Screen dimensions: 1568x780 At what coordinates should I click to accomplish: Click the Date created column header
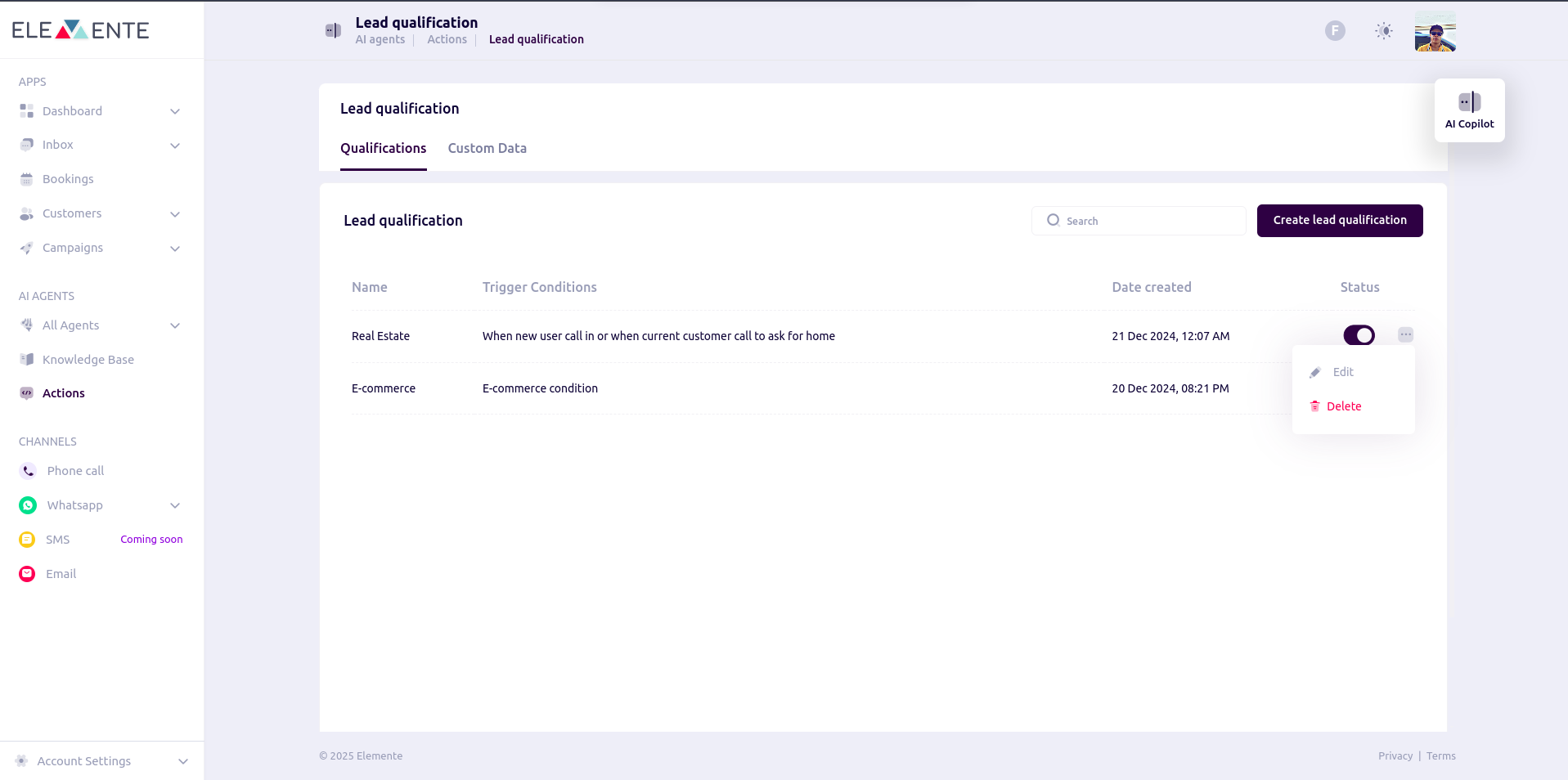point(1152,287)
